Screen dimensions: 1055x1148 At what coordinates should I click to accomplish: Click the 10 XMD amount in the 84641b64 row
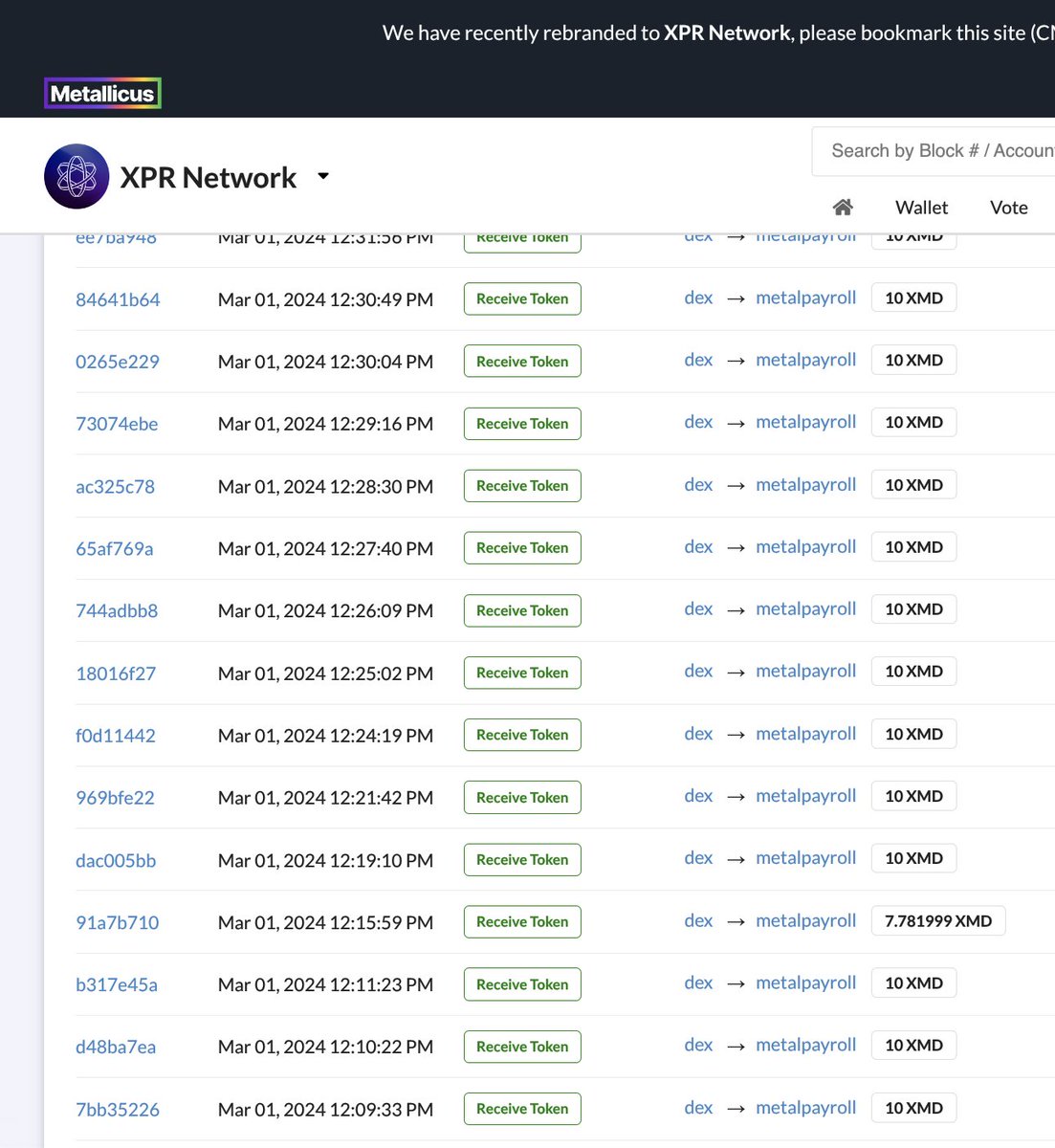click(x=913, y=298)
